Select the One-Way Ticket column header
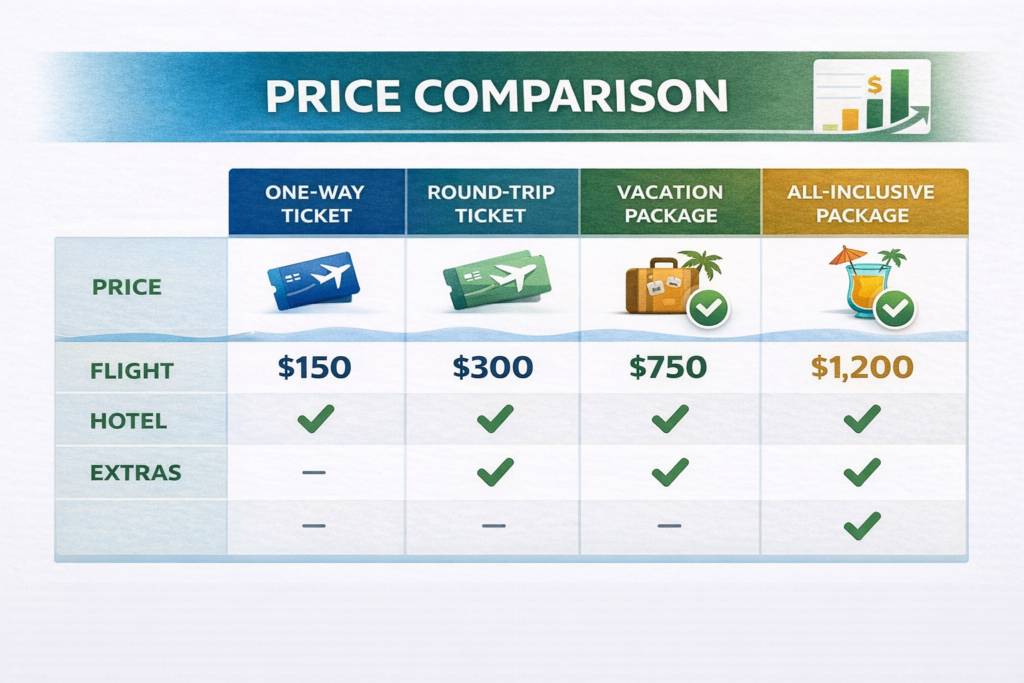1024x683 pixels. point(316,203)
